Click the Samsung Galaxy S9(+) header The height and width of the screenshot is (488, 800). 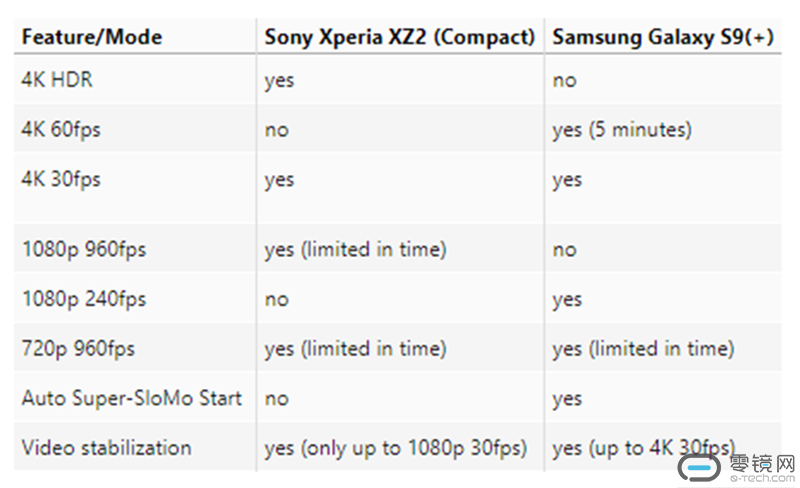(663, 37)
